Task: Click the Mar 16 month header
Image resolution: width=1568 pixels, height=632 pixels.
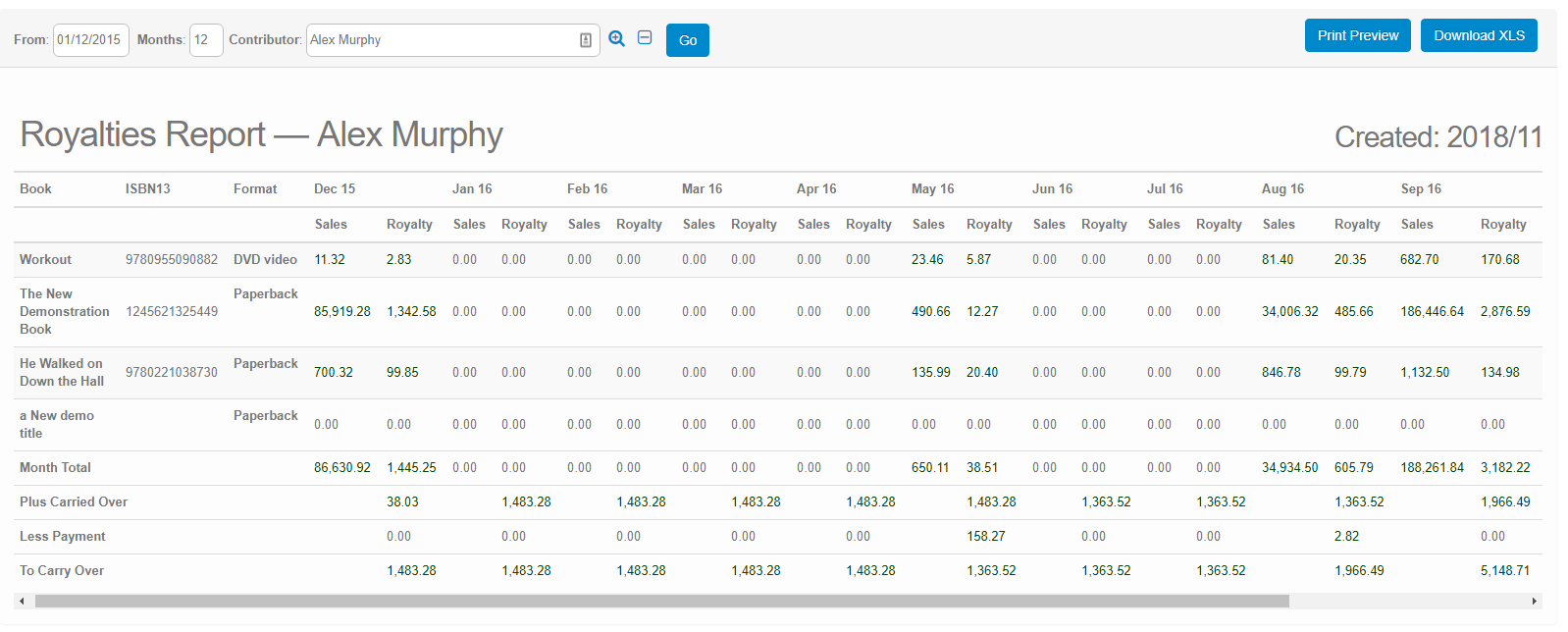Action: coord(702,188)
